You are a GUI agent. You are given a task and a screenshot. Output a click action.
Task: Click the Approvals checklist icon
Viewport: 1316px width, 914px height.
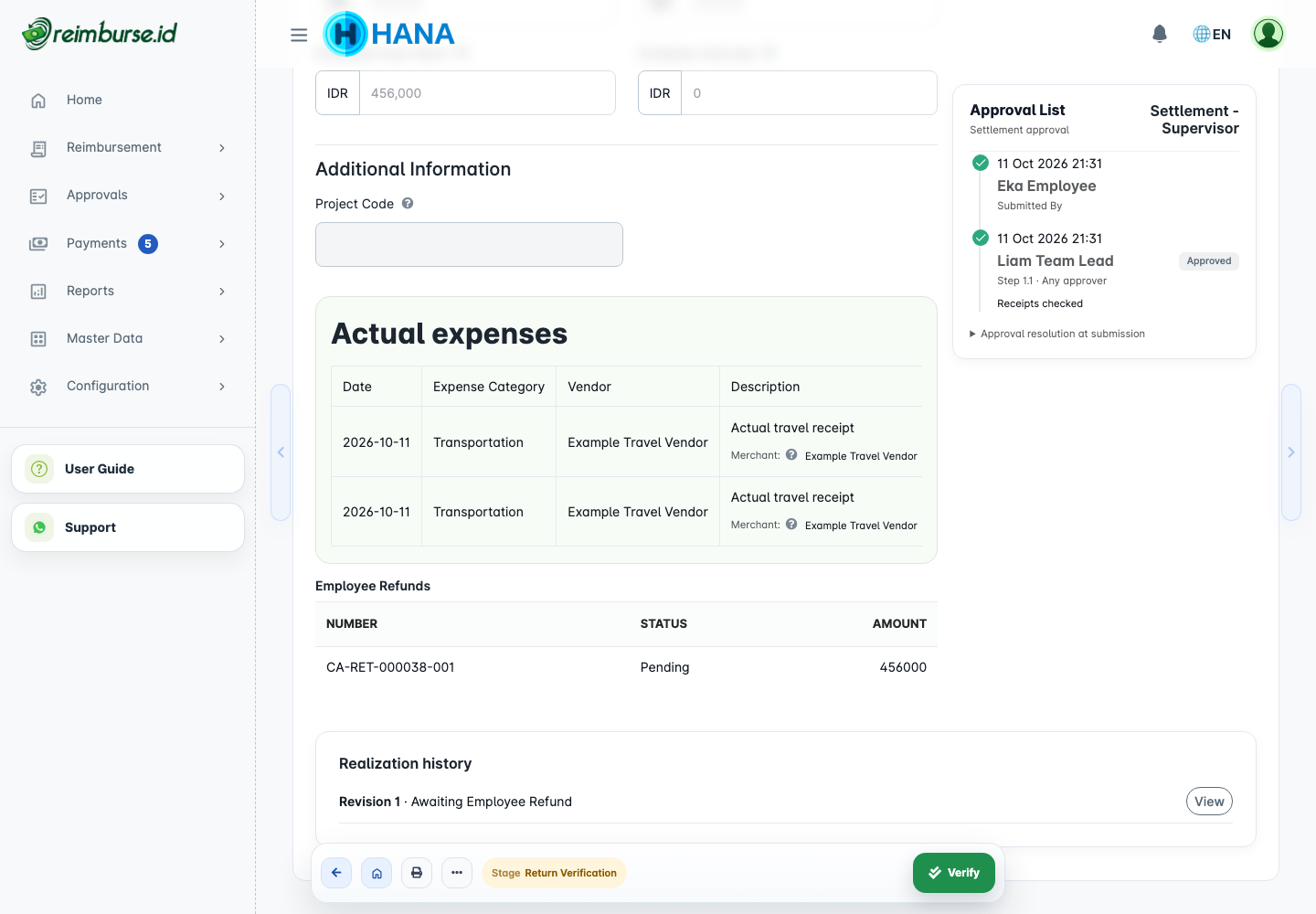[x=38, y=197]
